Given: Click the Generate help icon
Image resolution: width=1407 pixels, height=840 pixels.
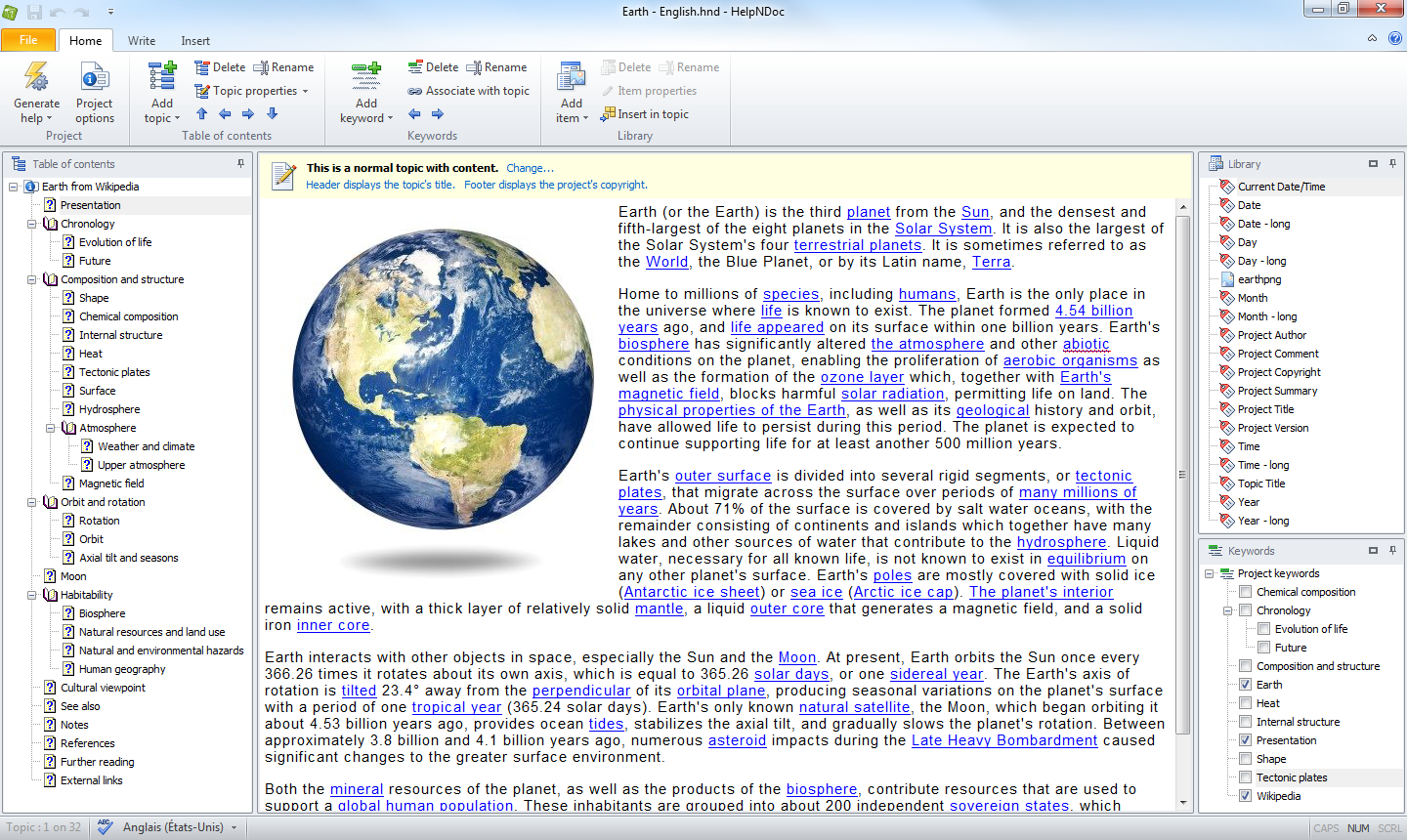Looking at the screenshot, I should click(36, 78).
